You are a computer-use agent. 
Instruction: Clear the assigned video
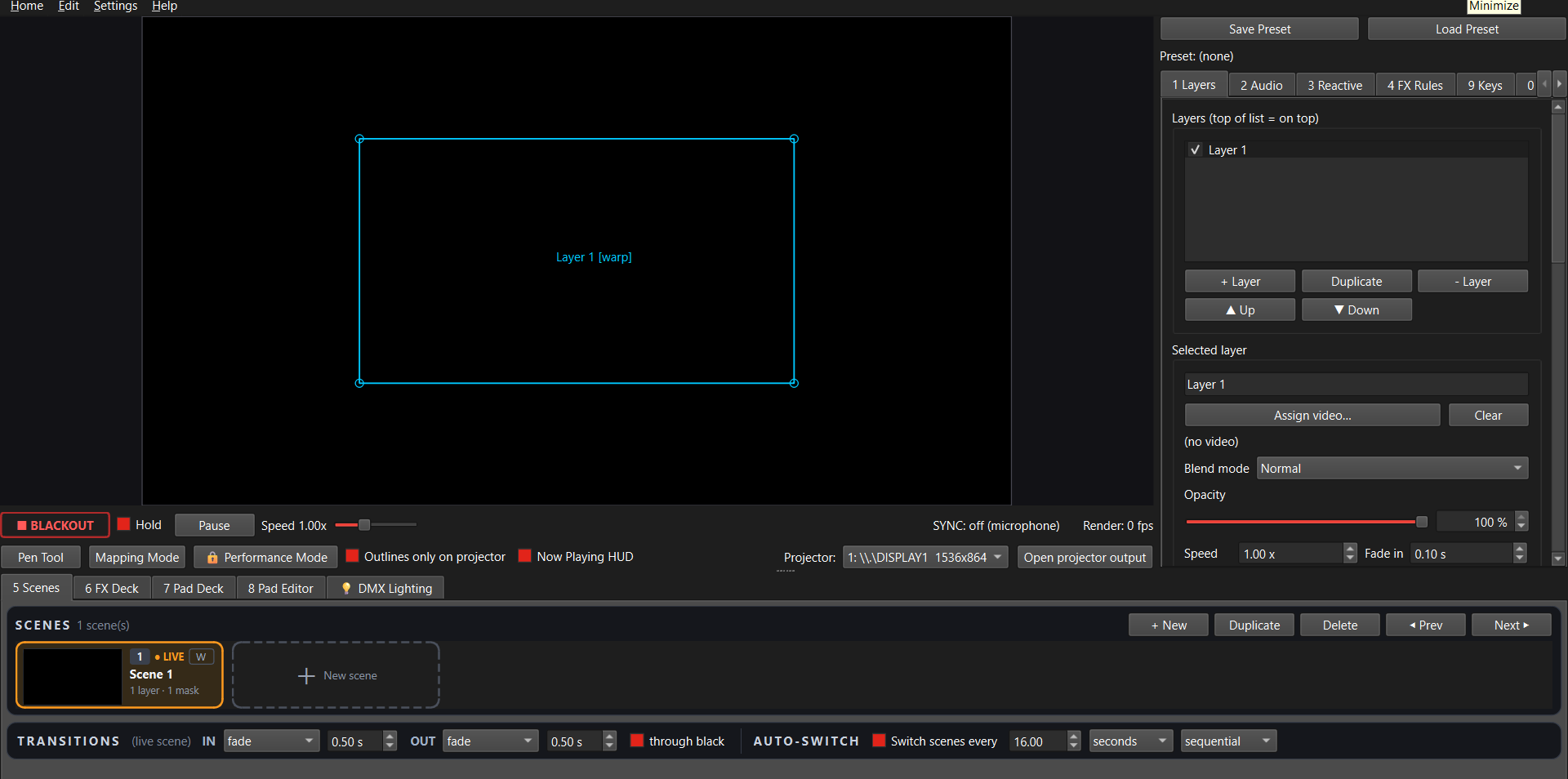1488,416
